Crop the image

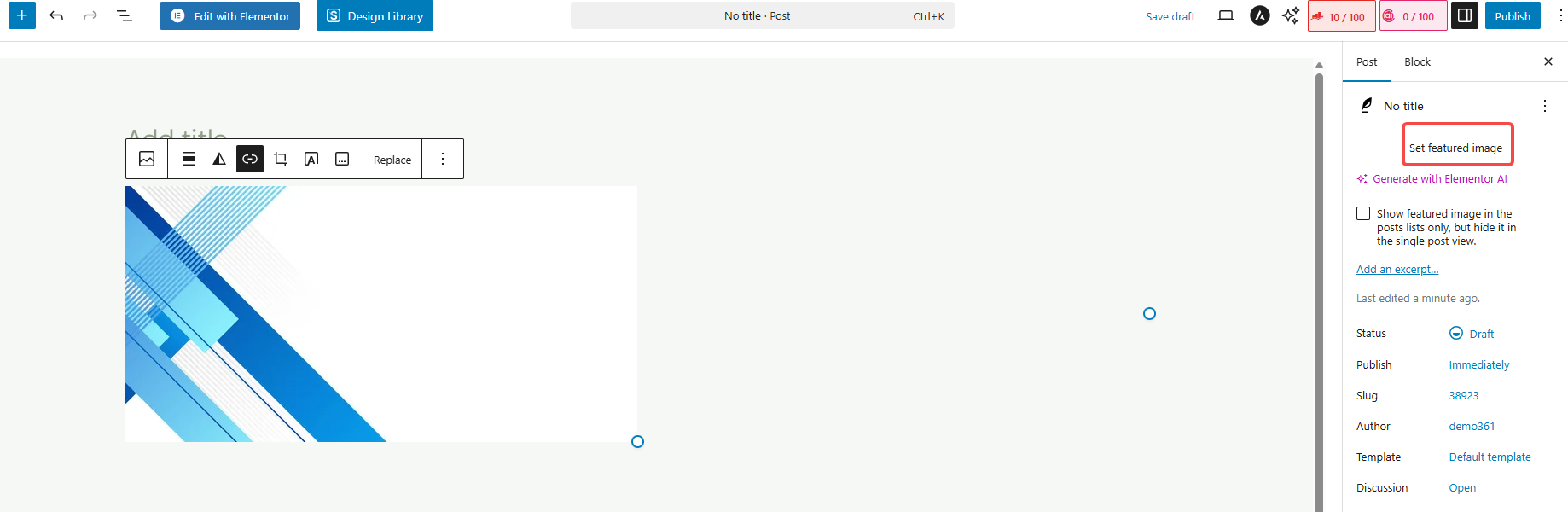click(x=281, y=159)
